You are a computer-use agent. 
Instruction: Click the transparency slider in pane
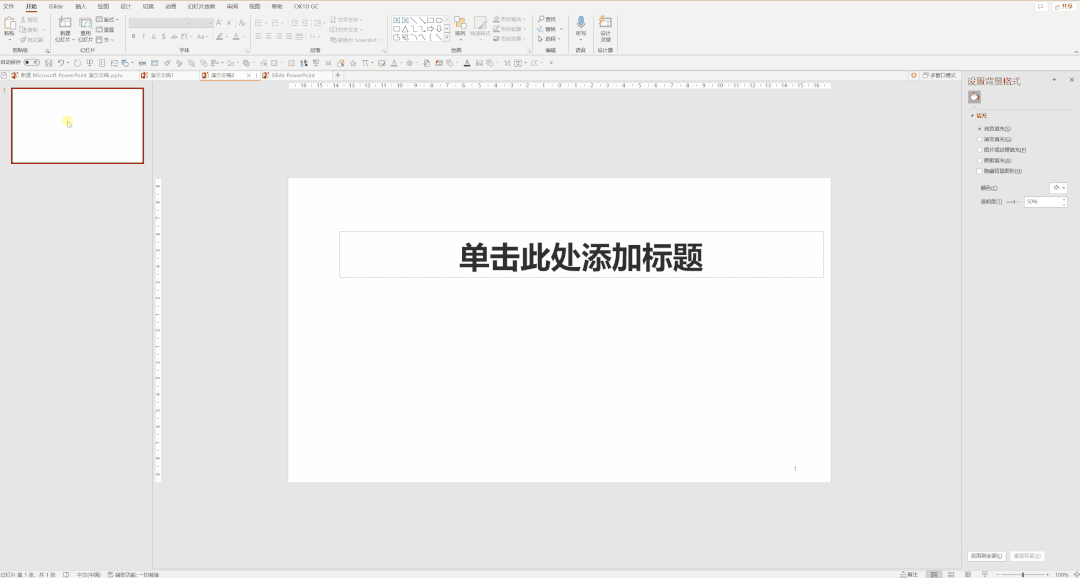click(1014, 202)
